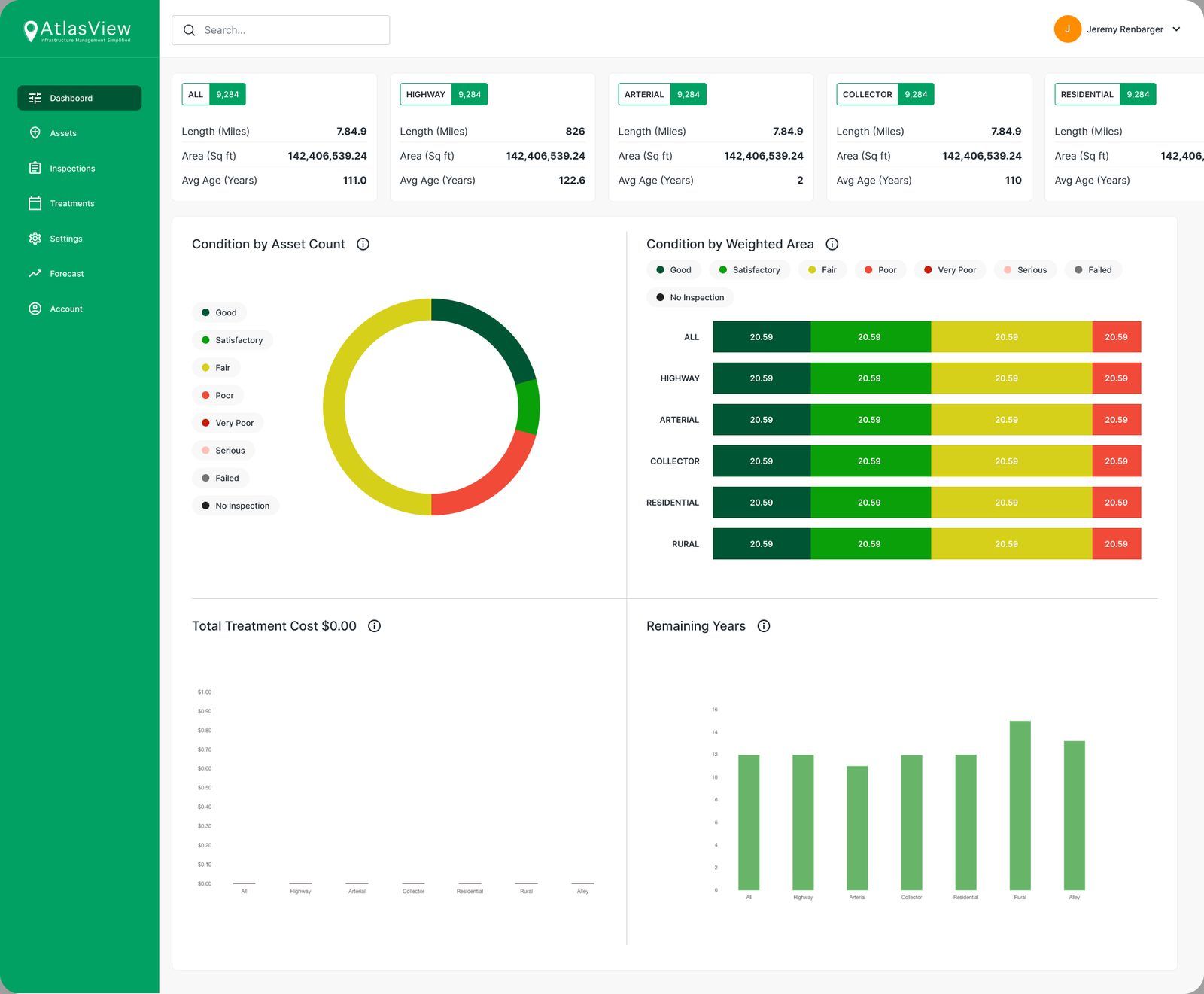The height and width of the screenshot is (994, 1204).
Task: Select the RESIDENTIAL 9,284 category badge
Action: coord(1105,94)
